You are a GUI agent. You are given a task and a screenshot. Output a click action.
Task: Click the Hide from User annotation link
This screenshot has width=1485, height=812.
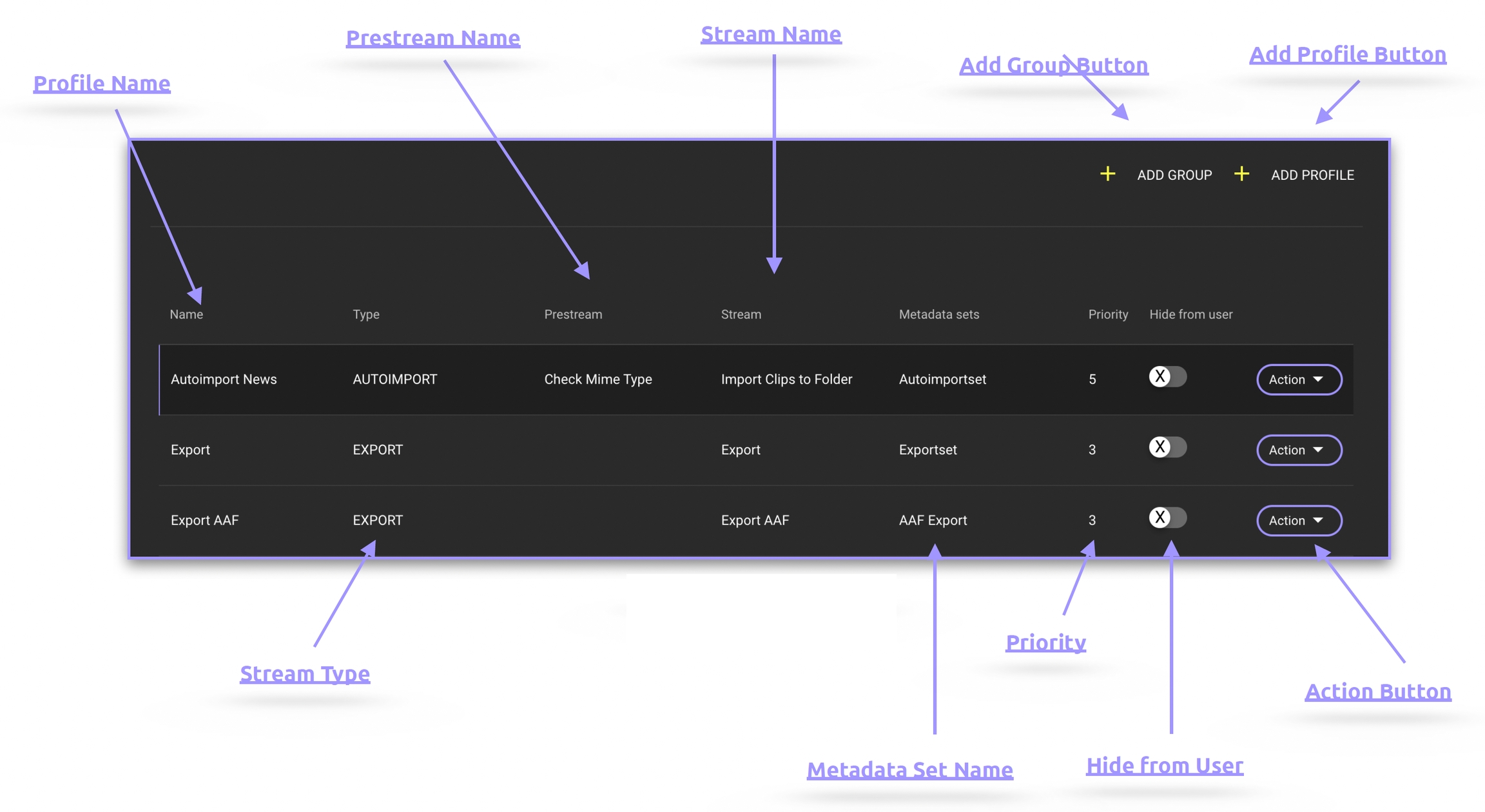coord(1164,766)
